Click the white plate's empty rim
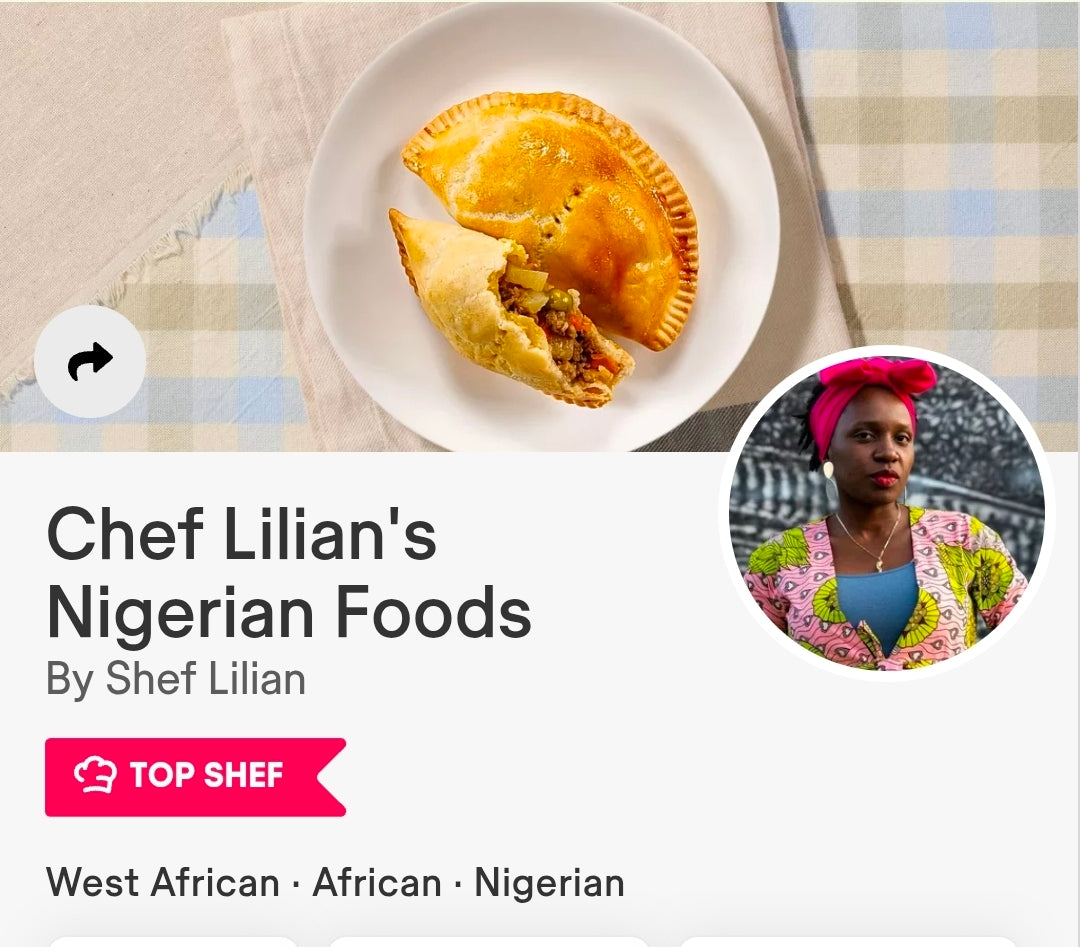Screen dimensions: 1080x947 coord(730,138)
